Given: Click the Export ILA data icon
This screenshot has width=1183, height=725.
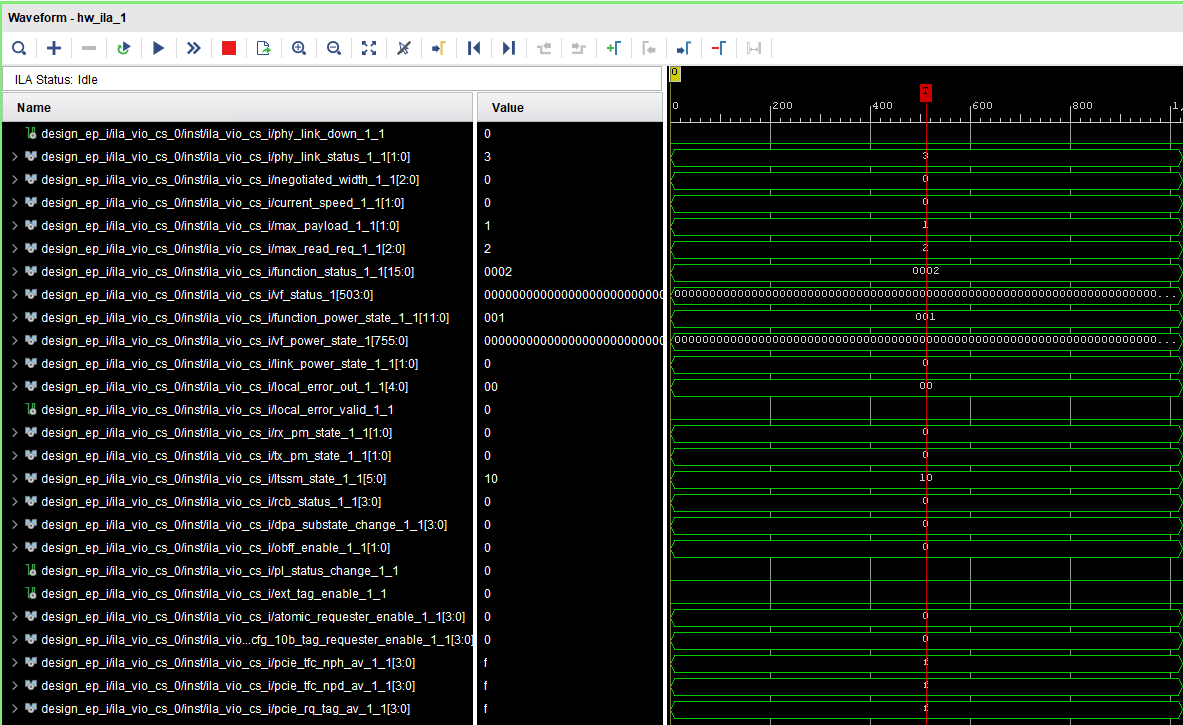Looking at the screenshot, I should click(x=263, y=48).
